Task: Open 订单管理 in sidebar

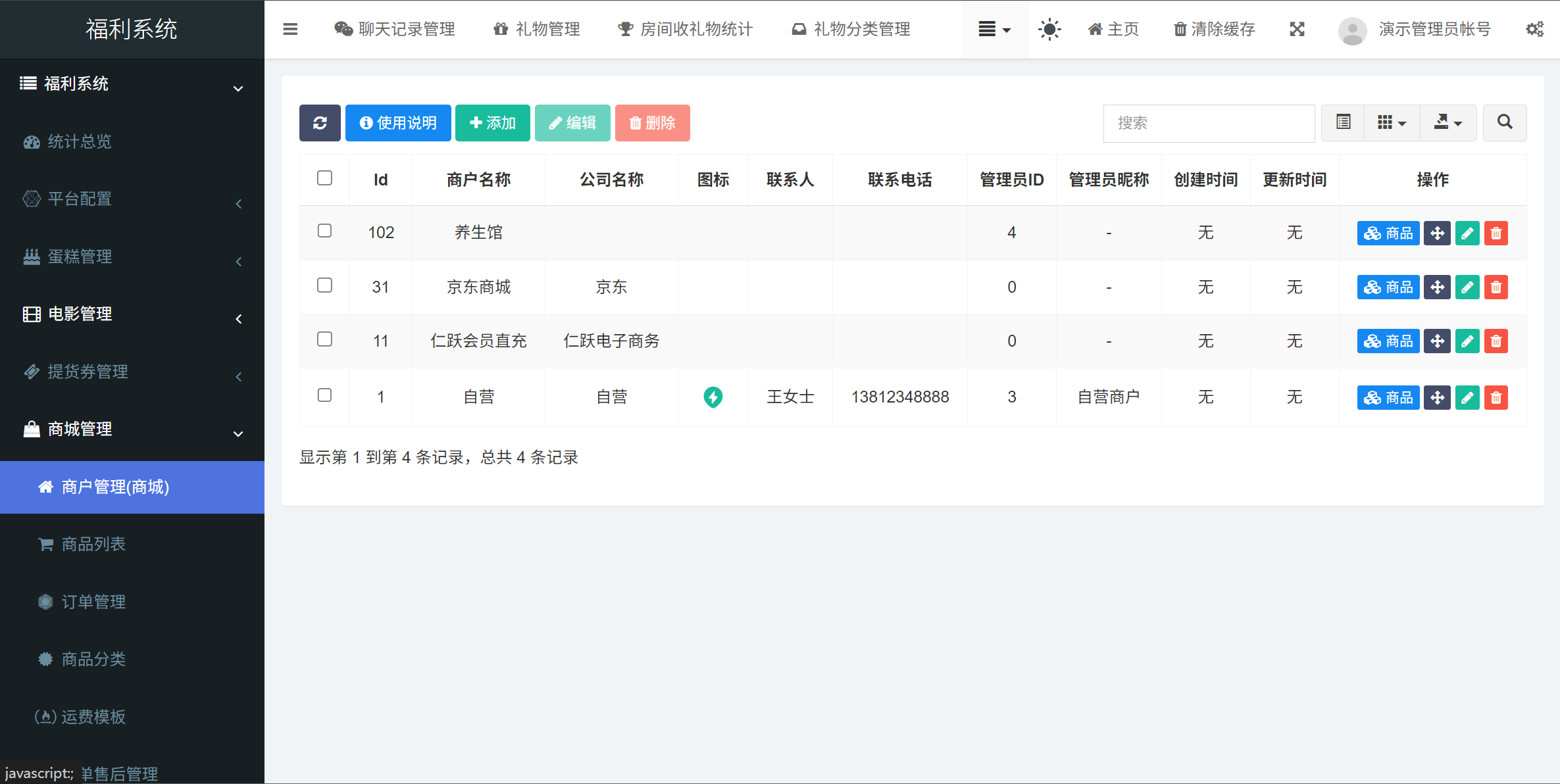Action: tap(132, 602)
